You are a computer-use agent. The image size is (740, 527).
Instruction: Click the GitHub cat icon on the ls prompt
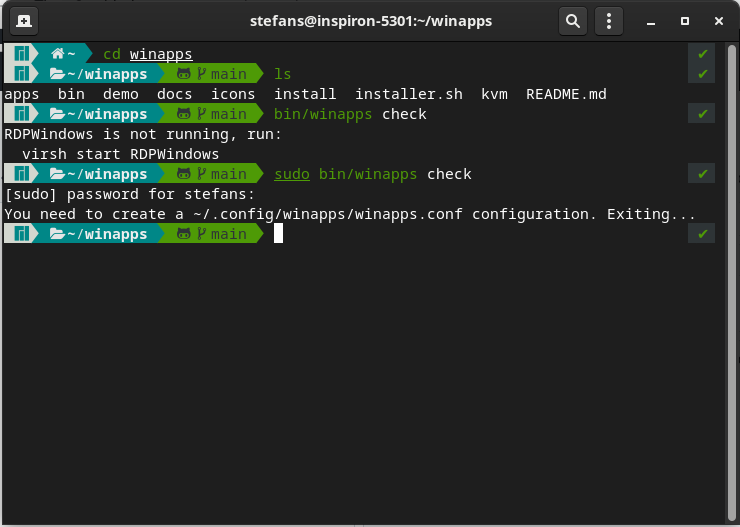[184, 74]
